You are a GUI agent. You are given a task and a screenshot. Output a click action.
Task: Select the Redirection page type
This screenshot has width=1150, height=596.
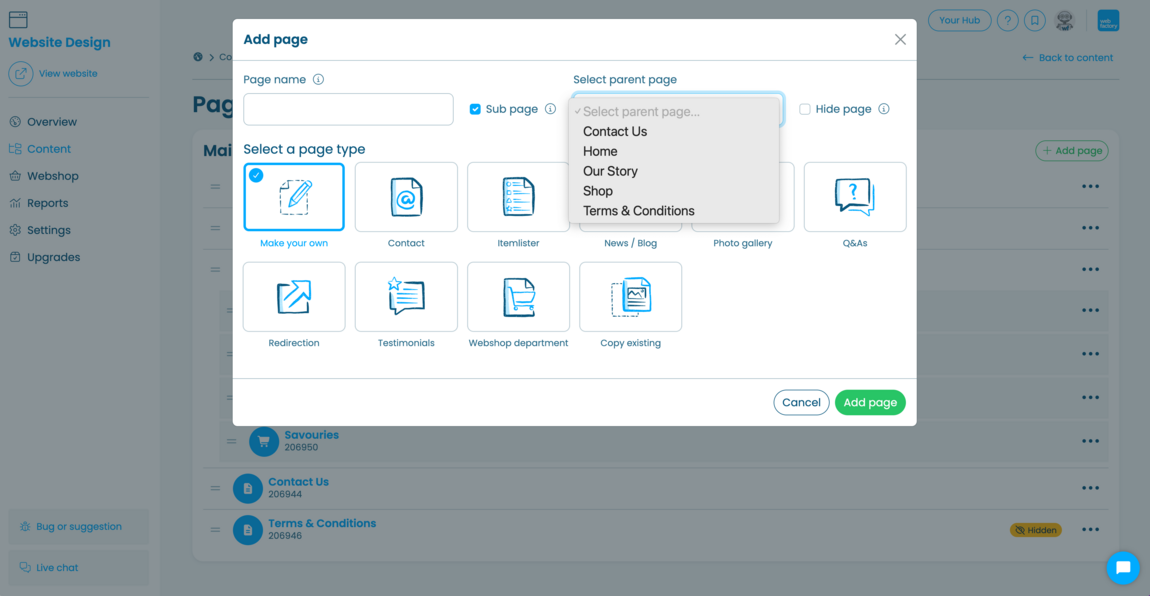294,297
